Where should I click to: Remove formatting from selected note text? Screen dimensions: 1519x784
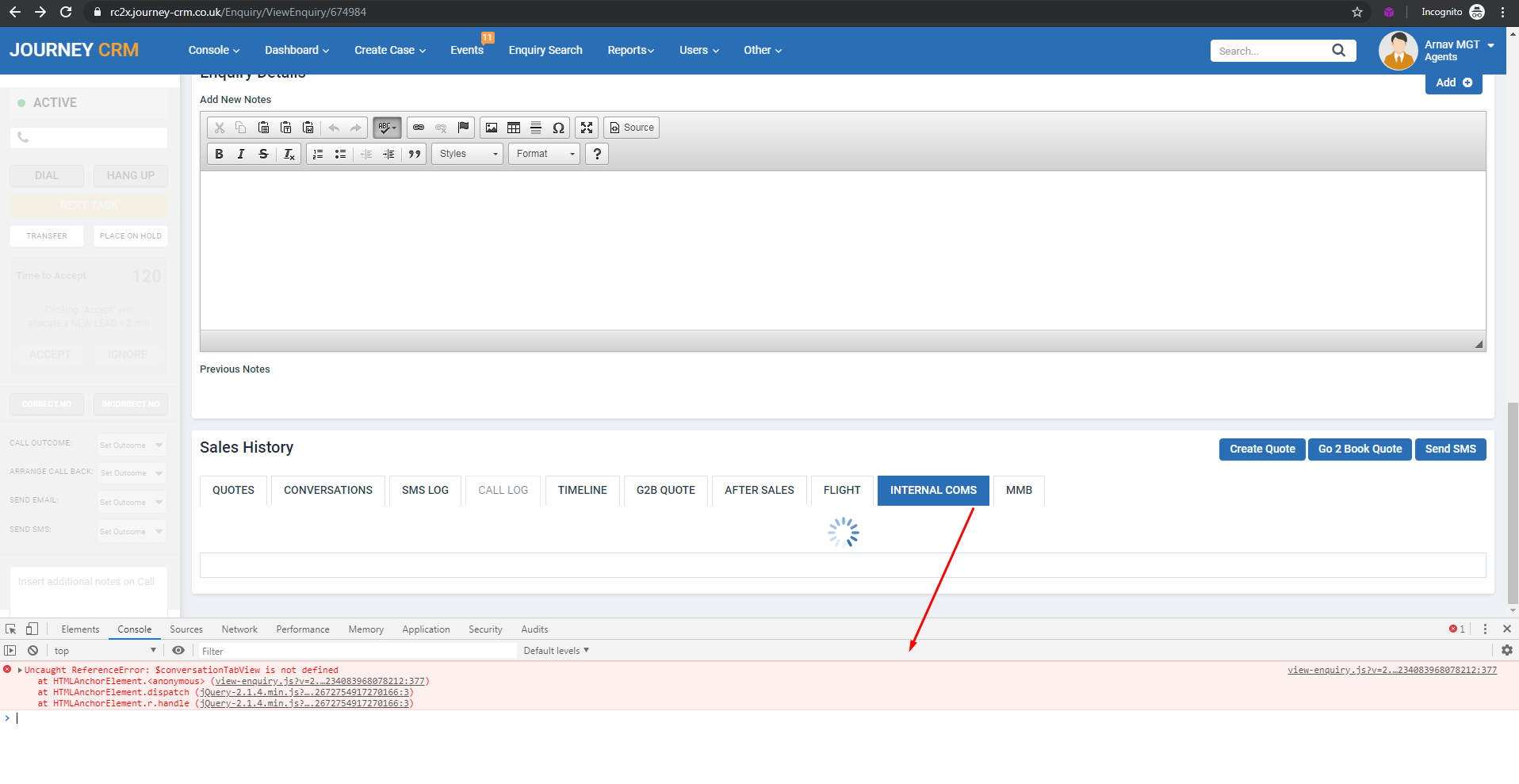(289, 154)
